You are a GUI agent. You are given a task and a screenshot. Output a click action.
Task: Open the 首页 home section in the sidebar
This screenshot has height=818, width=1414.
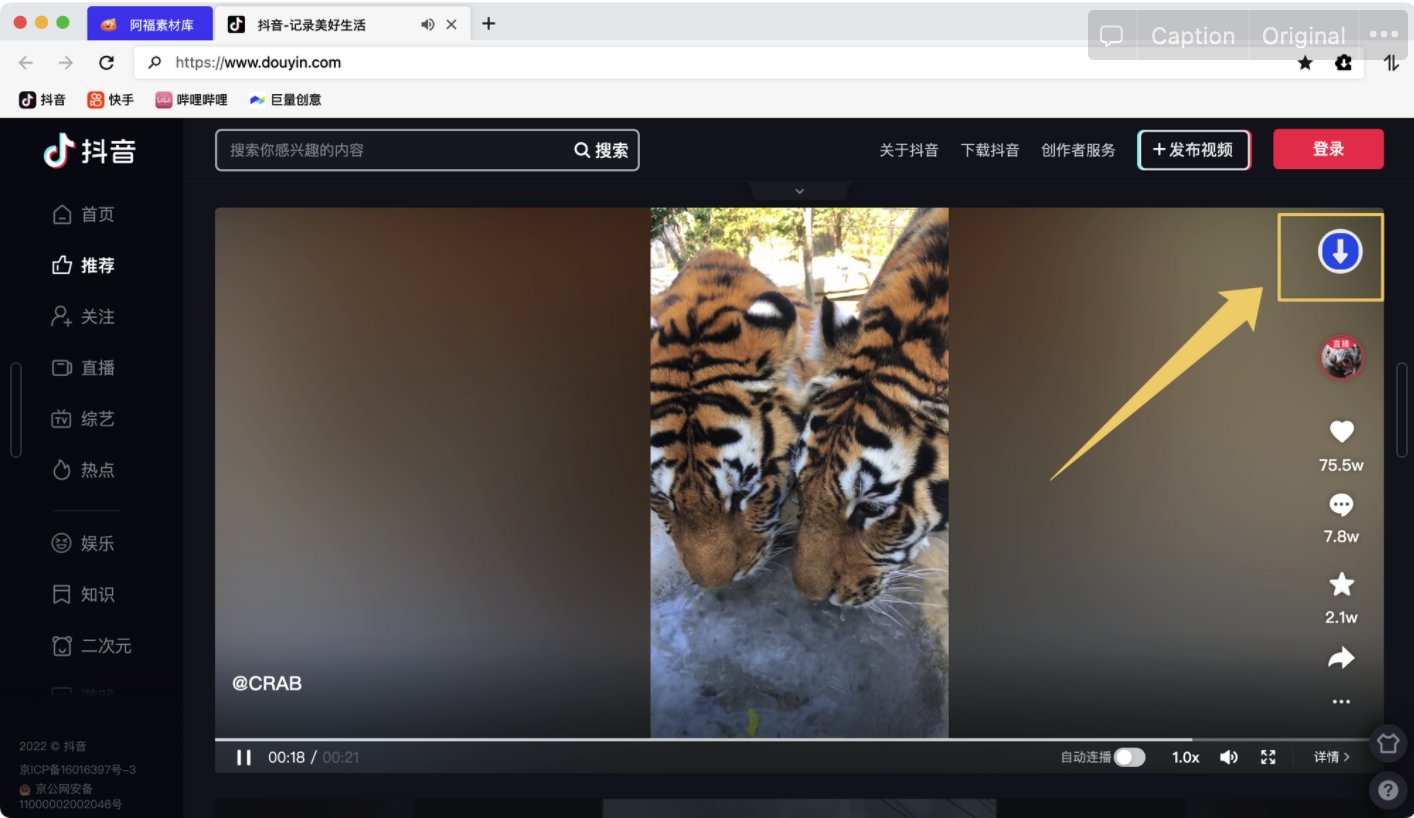[95, 213]
